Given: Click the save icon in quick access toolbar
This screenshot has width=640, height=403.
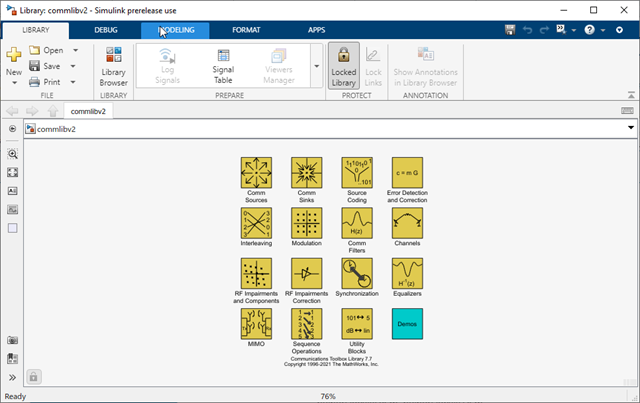Looking at the screenshot, I should click(x=510, y=30).
